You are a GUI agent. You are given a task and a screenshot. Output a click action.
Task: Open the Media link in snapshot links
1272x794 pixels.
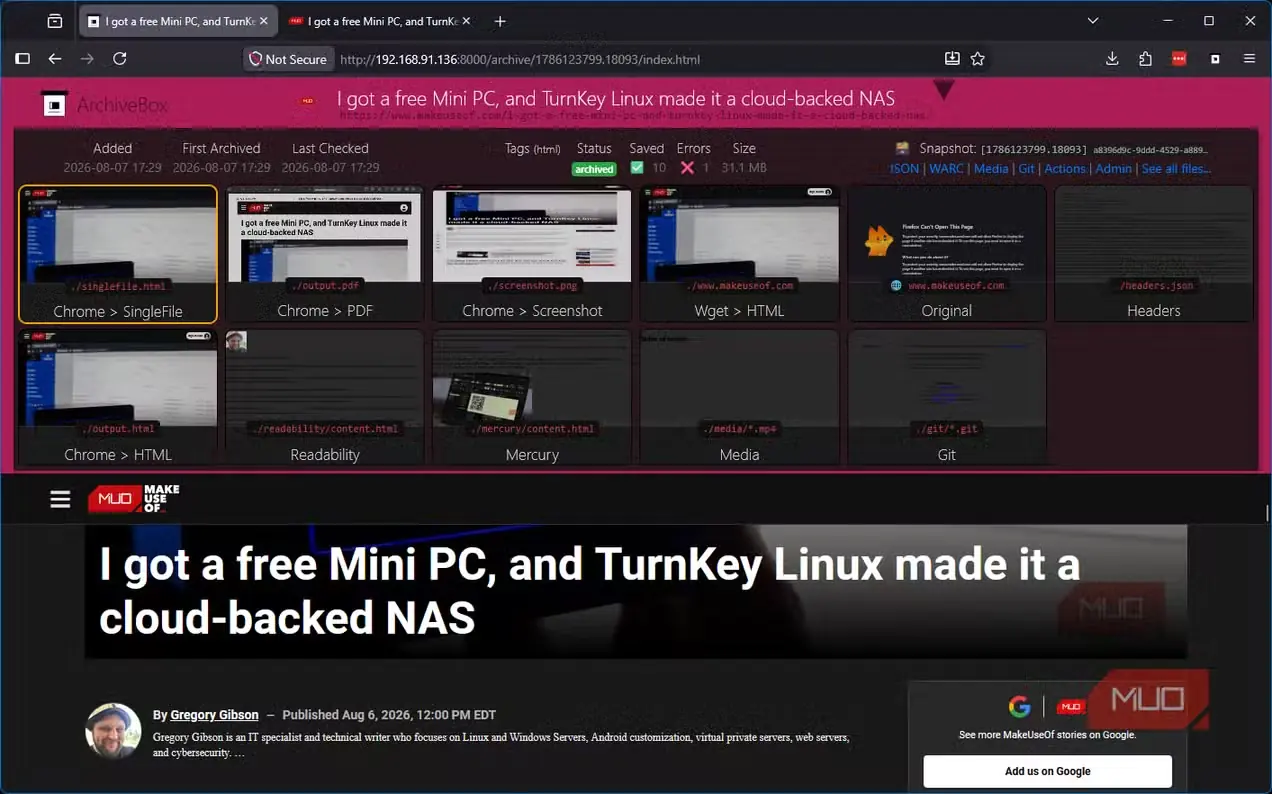pyautogui.click(x=991, y=168)
